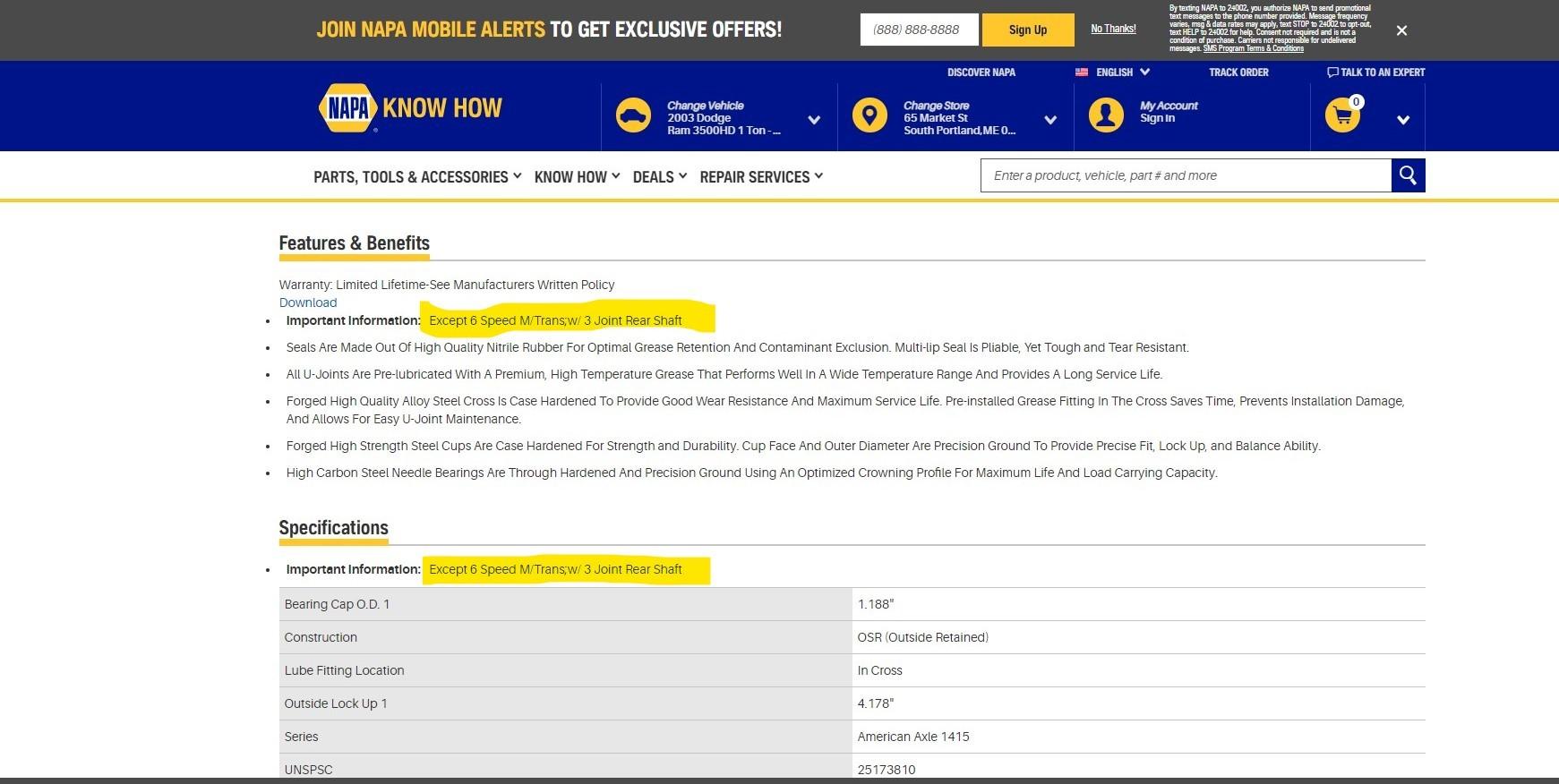Open the Deals menu
The image size is (1559, 784).
660,177
